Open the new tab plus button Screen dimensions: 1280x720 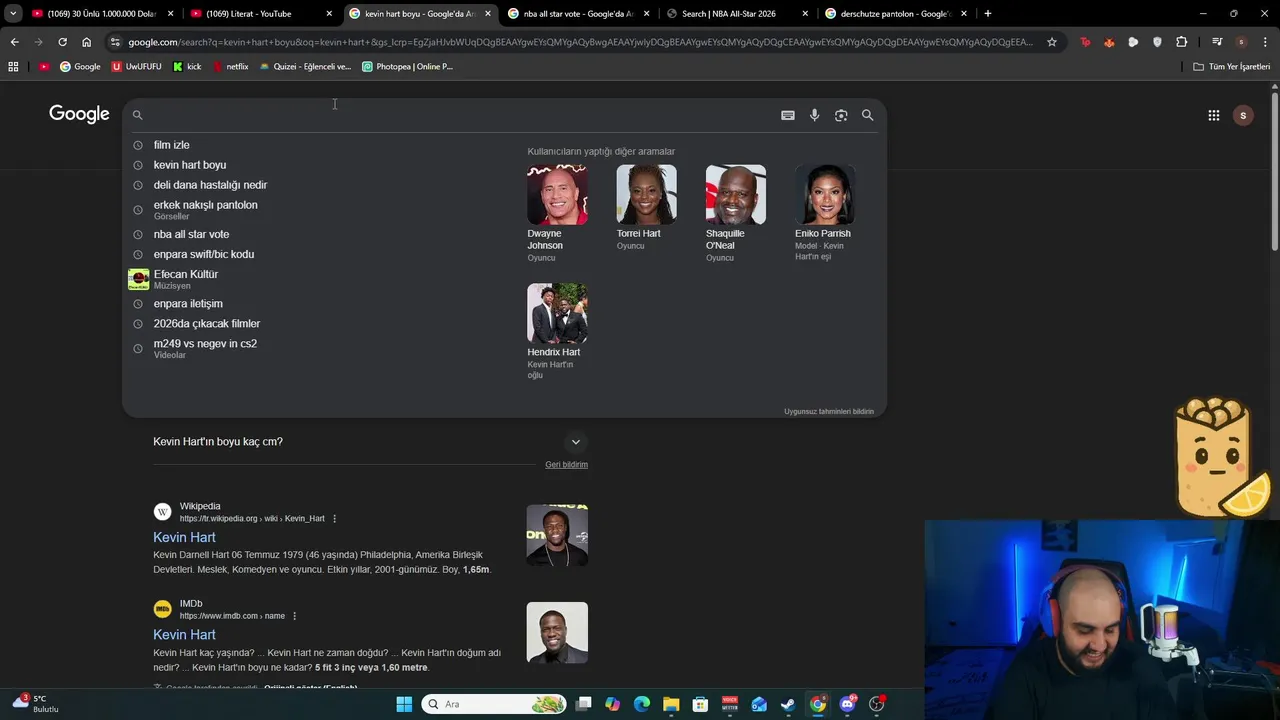tap(987, 13)
